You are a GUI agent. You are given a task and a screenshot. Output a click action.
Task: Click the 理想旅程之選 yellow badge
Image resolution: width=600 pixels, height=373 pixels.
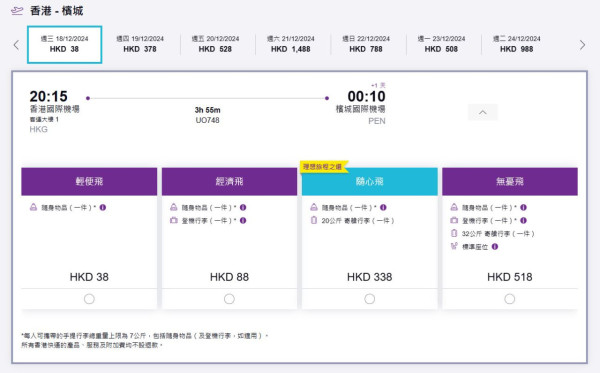click(323, 167)
